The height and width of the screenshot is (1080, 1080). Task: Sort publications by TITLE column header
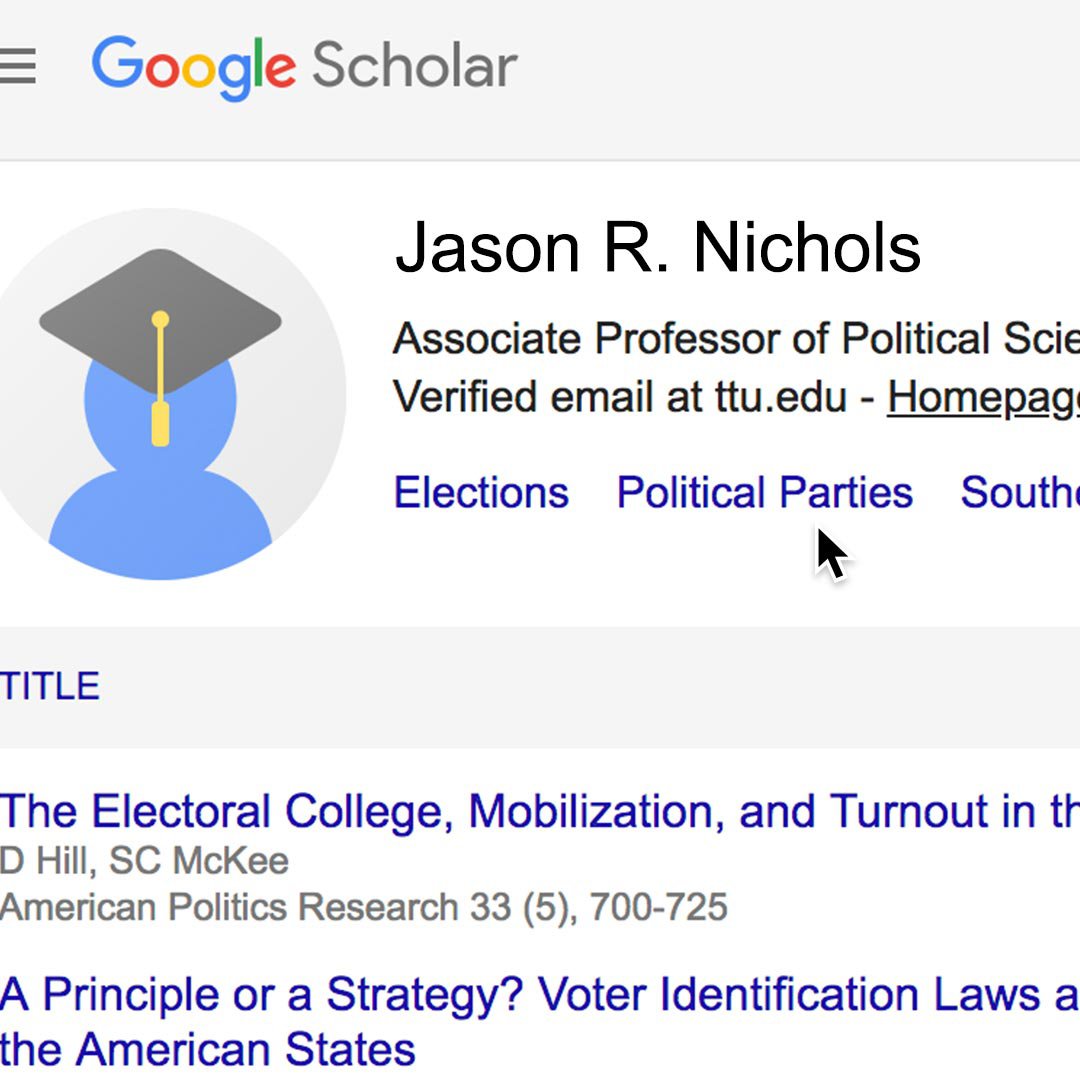click(x=50, y=686)
